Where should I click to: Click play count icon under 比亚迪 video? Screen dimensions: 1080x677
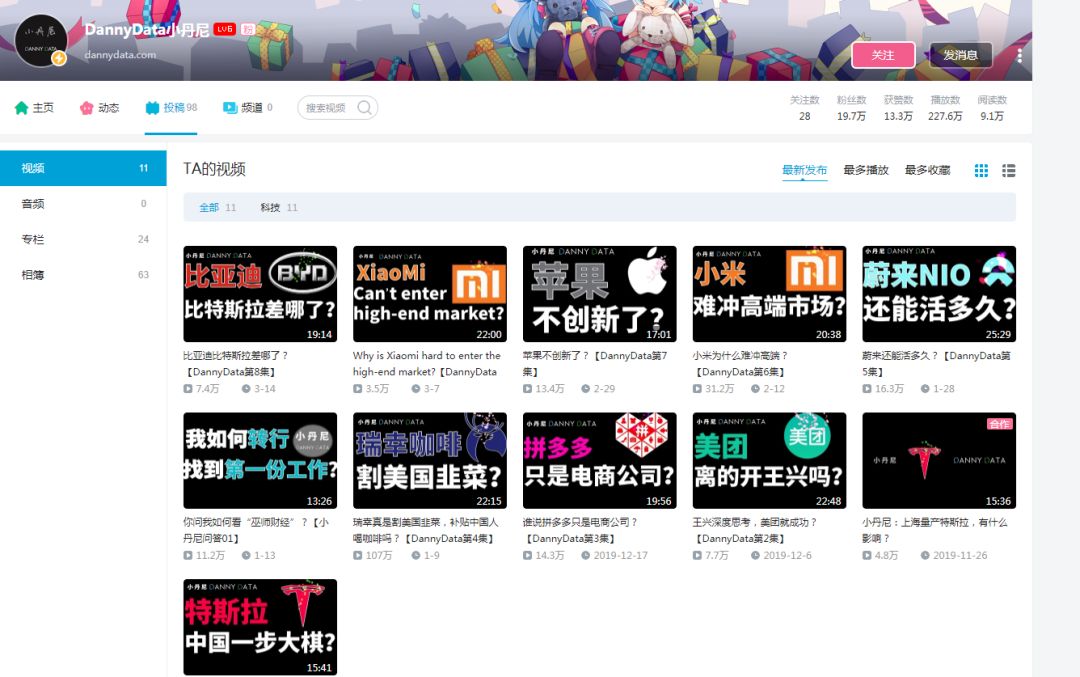click(187, 388)
